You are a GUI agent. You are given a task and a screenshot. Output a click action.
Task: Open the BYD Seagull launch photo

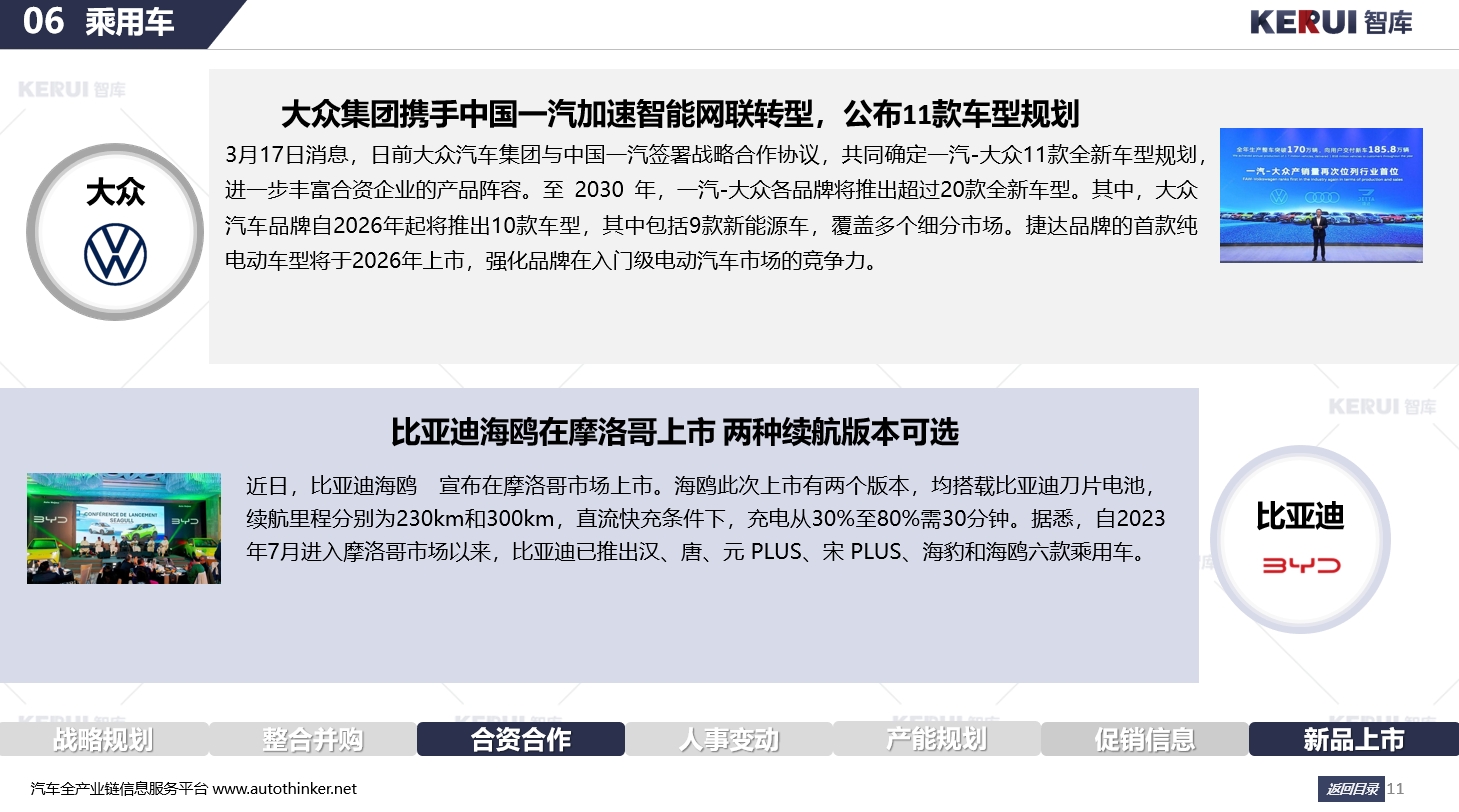click(x=124, y=528)
